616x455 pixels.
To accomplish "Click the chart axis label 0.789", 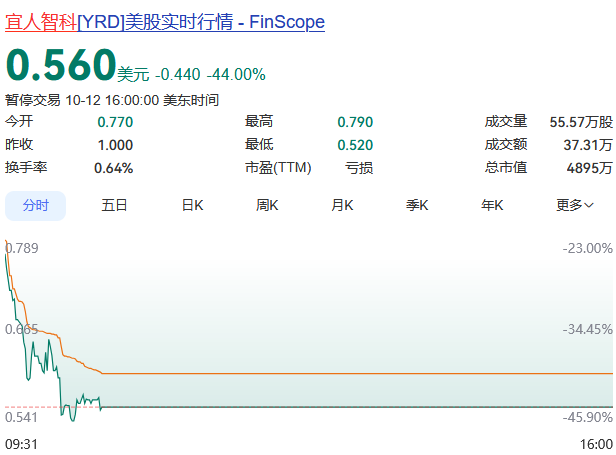I will click(x=22, y=248).
